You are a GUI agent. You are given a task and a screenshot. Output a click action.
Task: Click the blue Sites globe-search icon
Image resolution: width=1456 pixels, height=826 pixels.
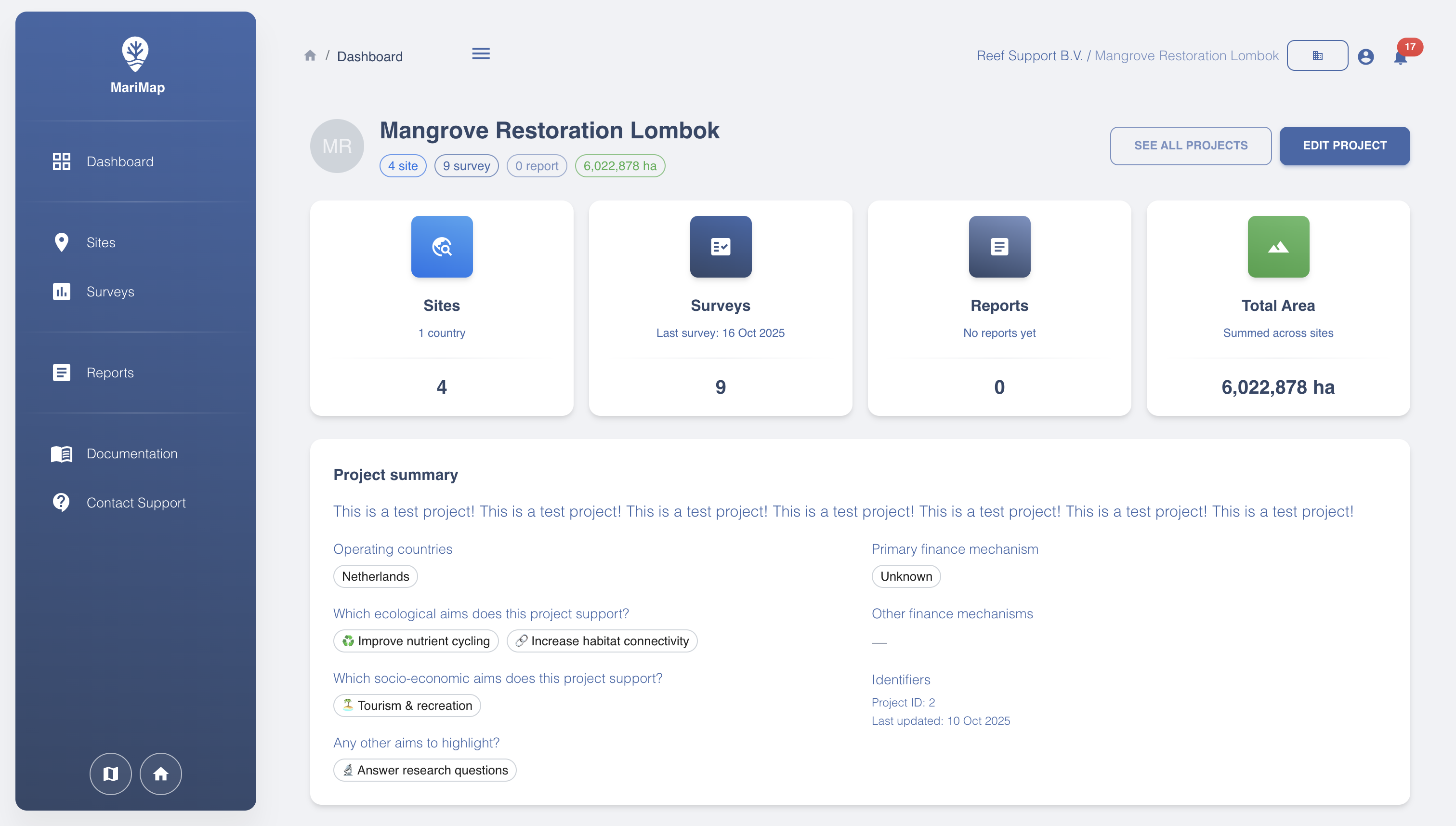tap(442, 247)
